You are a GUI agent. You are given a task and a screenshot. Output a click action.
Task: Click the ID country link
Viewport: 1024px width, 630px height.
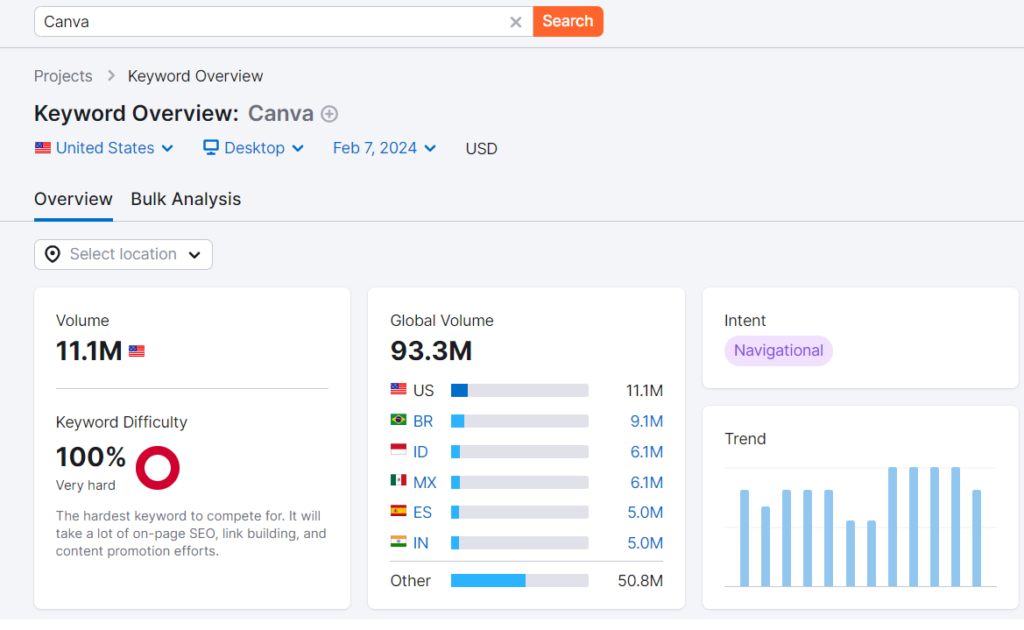coord(421,452)
